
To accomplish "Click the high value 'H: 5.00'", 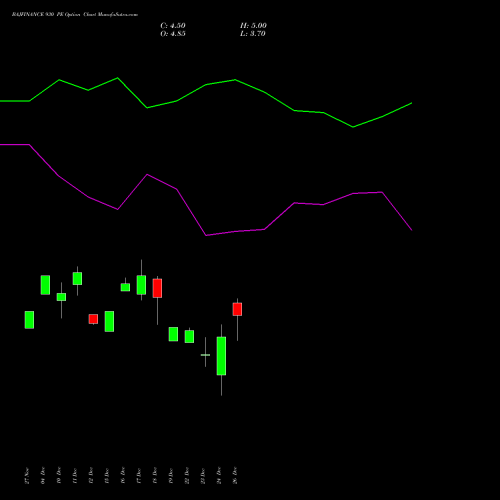I will (x=253, y=26).
